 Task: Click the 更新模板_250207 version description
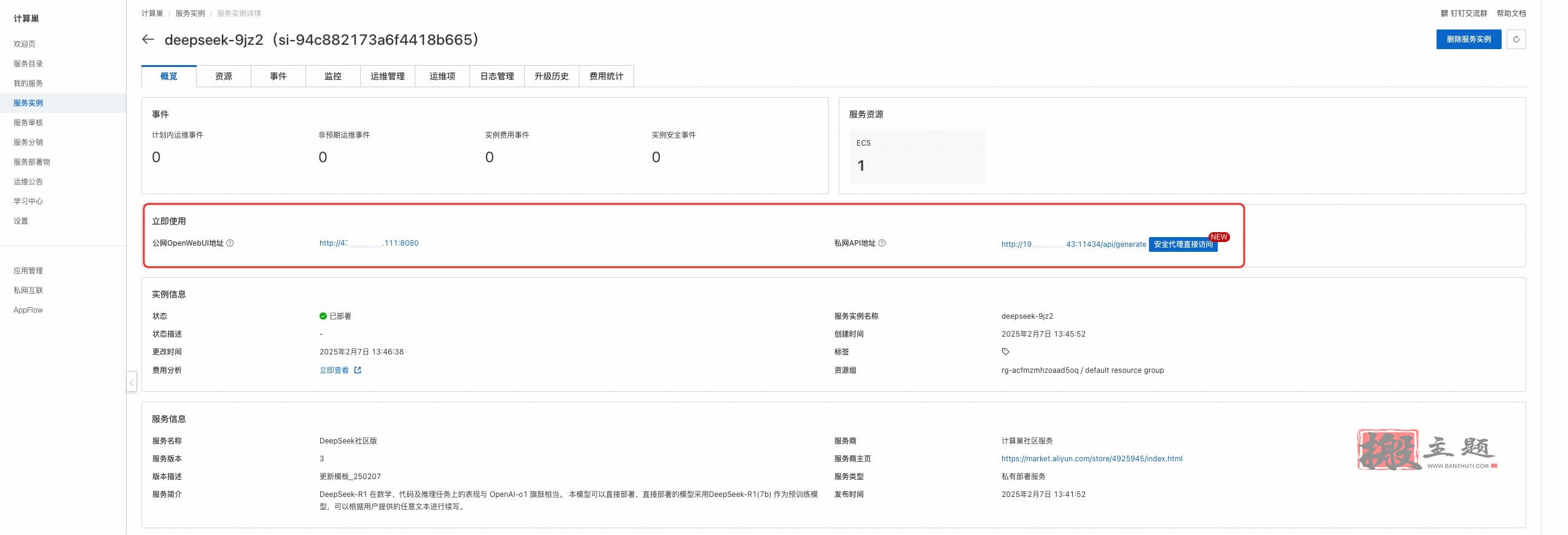coord(350,477)
